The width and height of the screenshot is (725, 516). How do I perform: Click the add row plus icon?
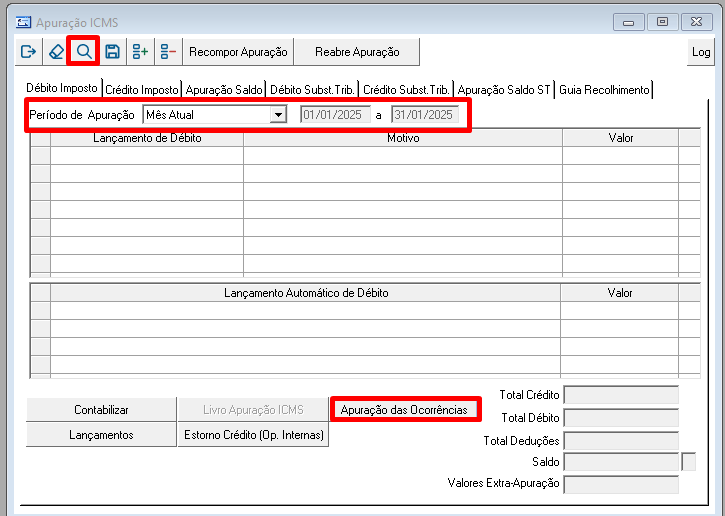140,51
